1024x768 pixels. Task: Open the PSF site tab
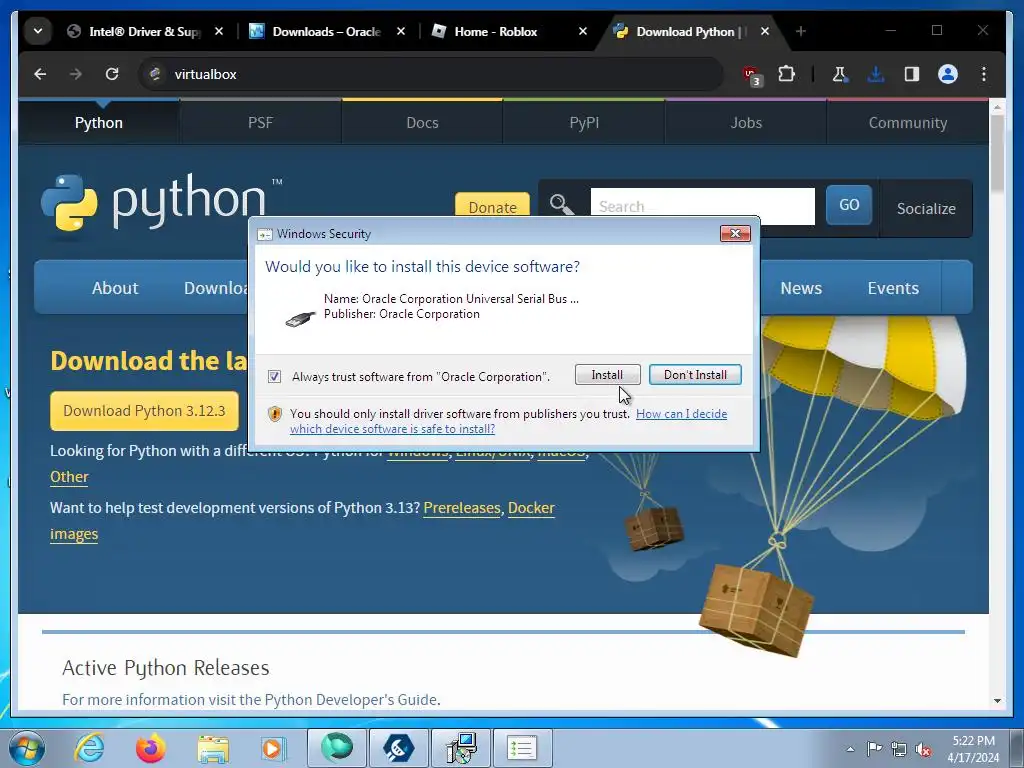pyautogui.click(x=261, y=123)
